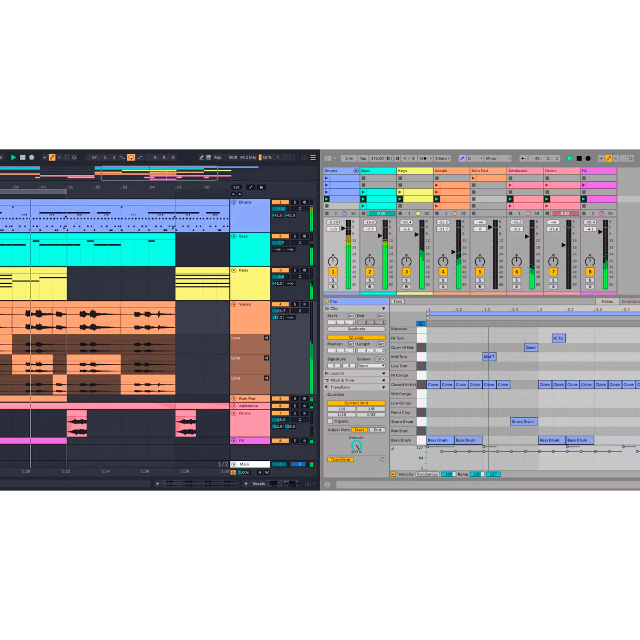Click the record circle in light window

pyautogui.click(x=588, y=158)
